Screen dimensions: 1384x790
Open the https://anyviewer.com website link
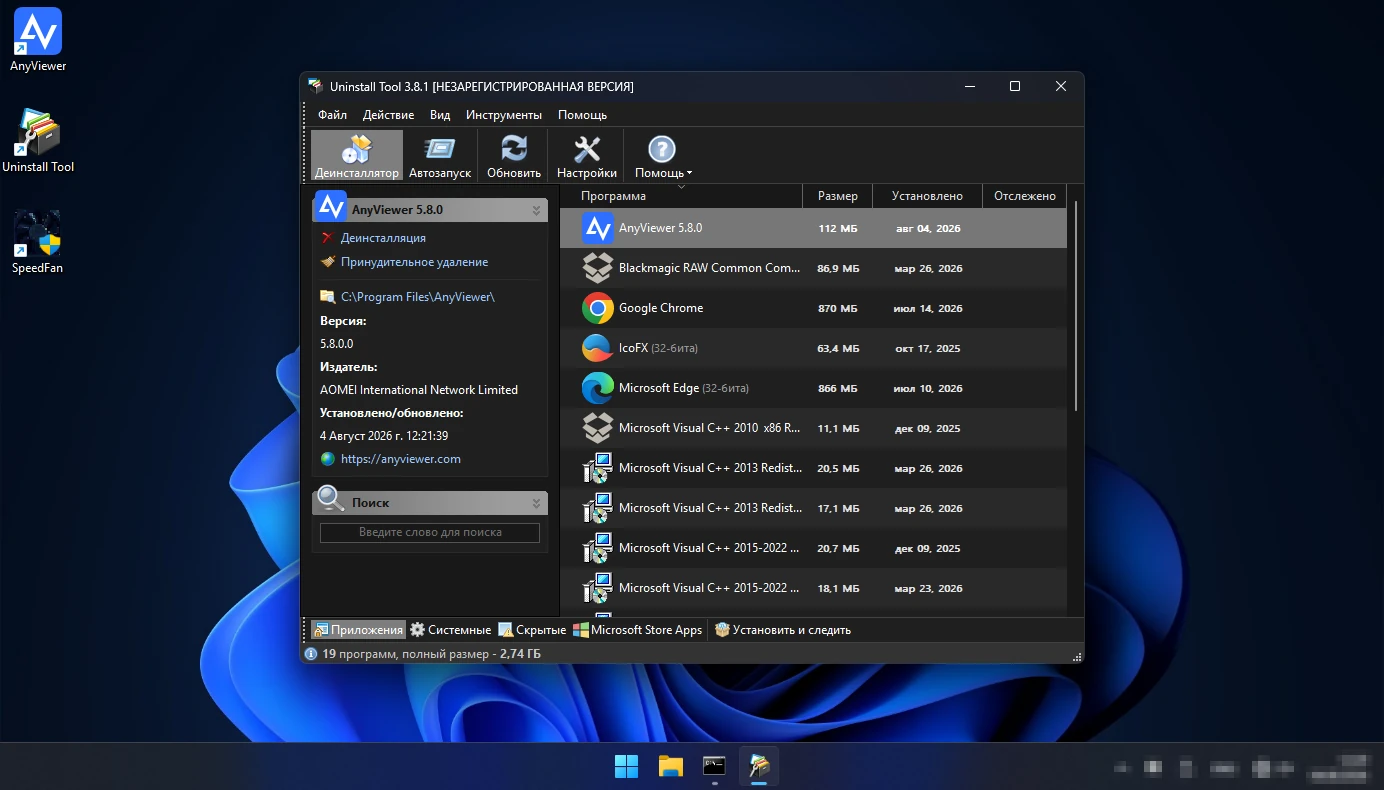point(400,459)
